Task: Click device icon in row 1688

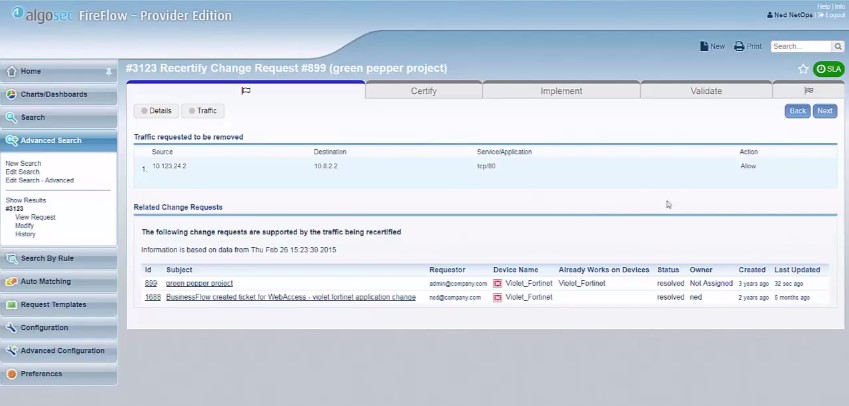Action: point(498,297)
